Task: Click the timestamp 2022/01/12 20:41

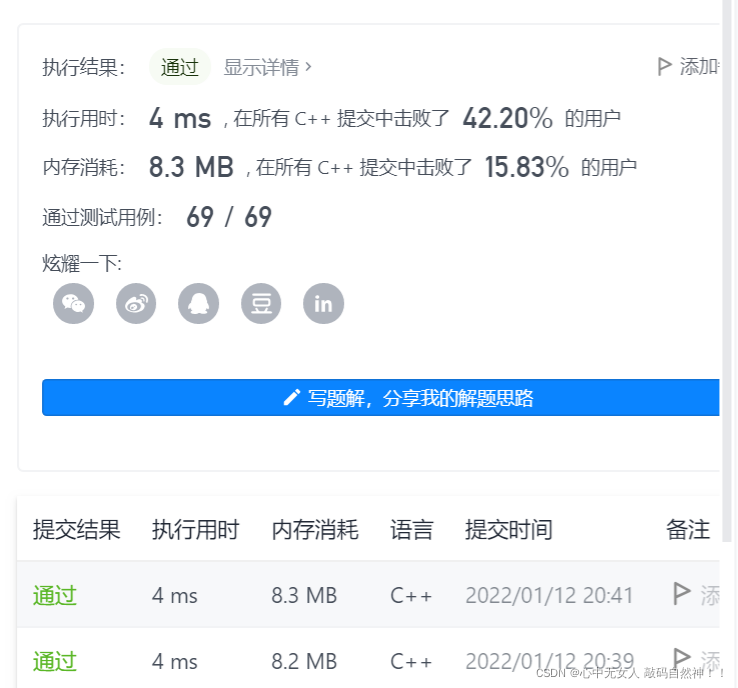Action: (x=549, y=596)
